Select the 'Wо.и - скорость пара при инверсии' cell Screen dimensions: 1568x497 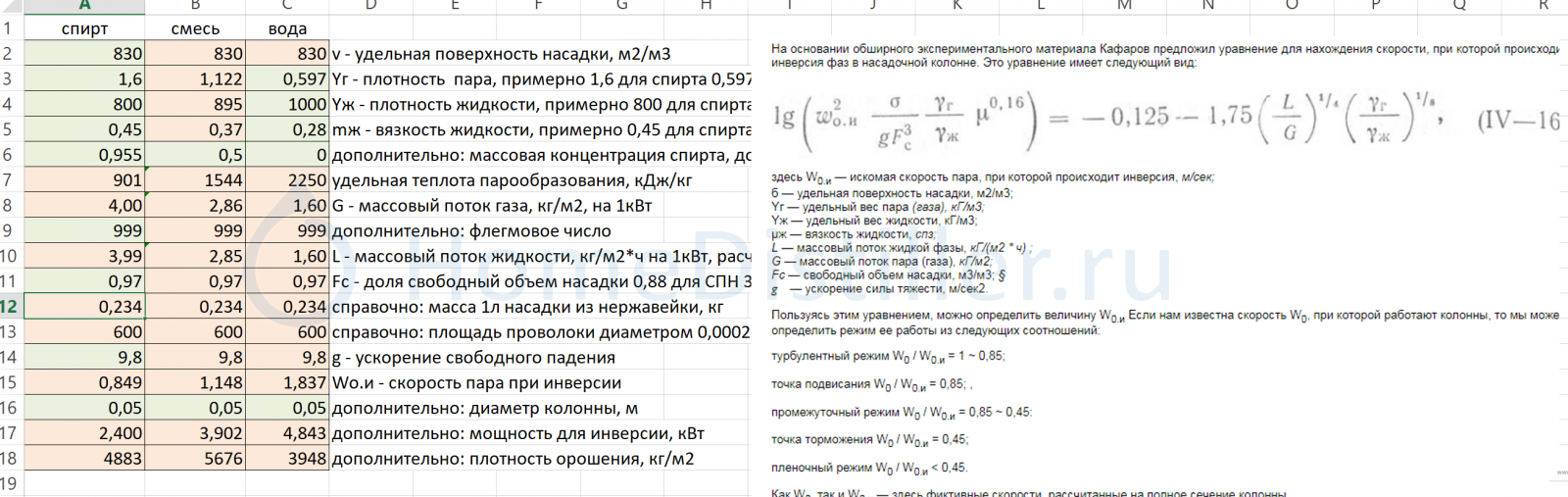point(476,383)
